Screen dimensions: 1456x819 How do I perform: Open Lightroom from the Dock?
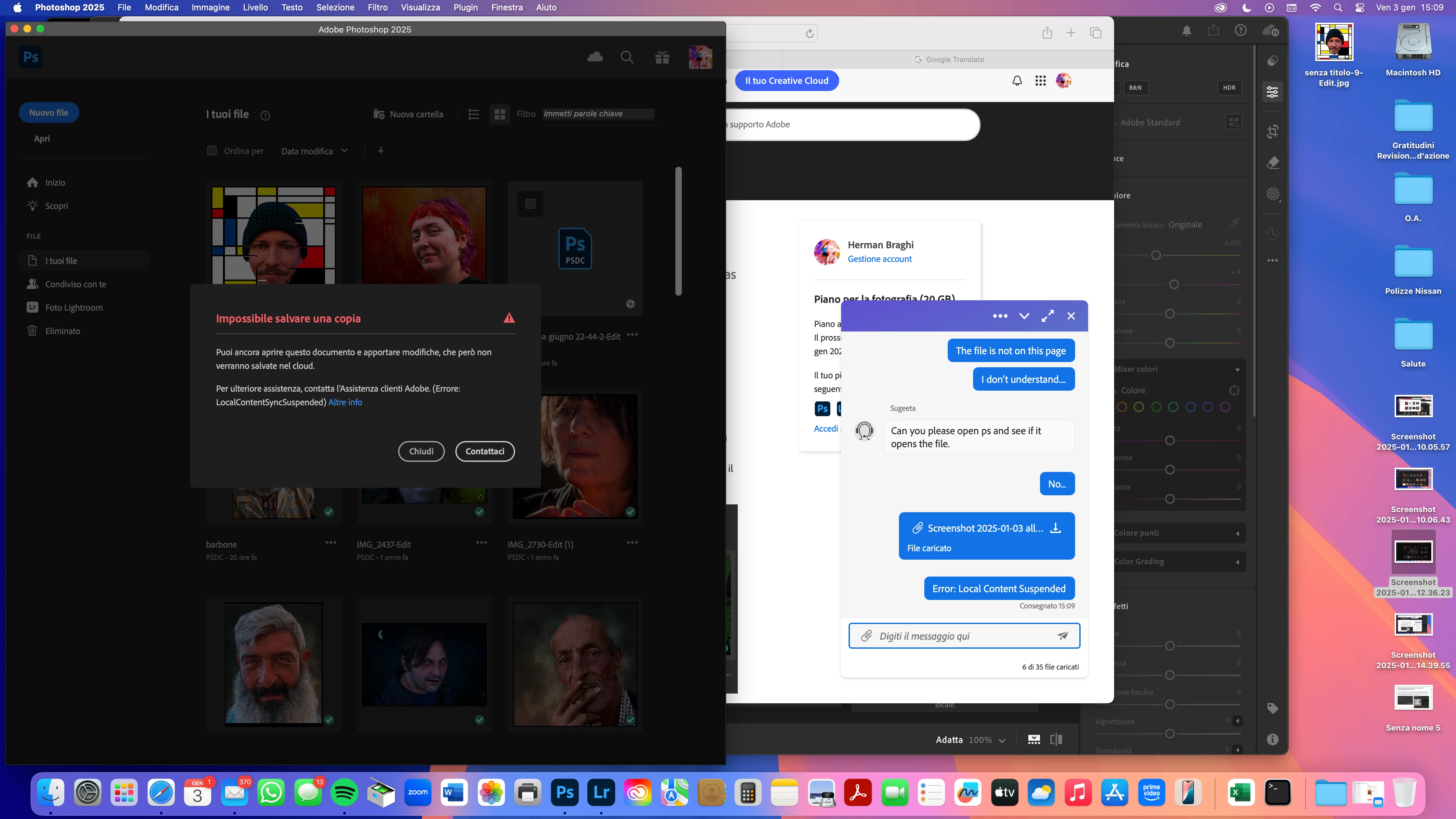601,792
